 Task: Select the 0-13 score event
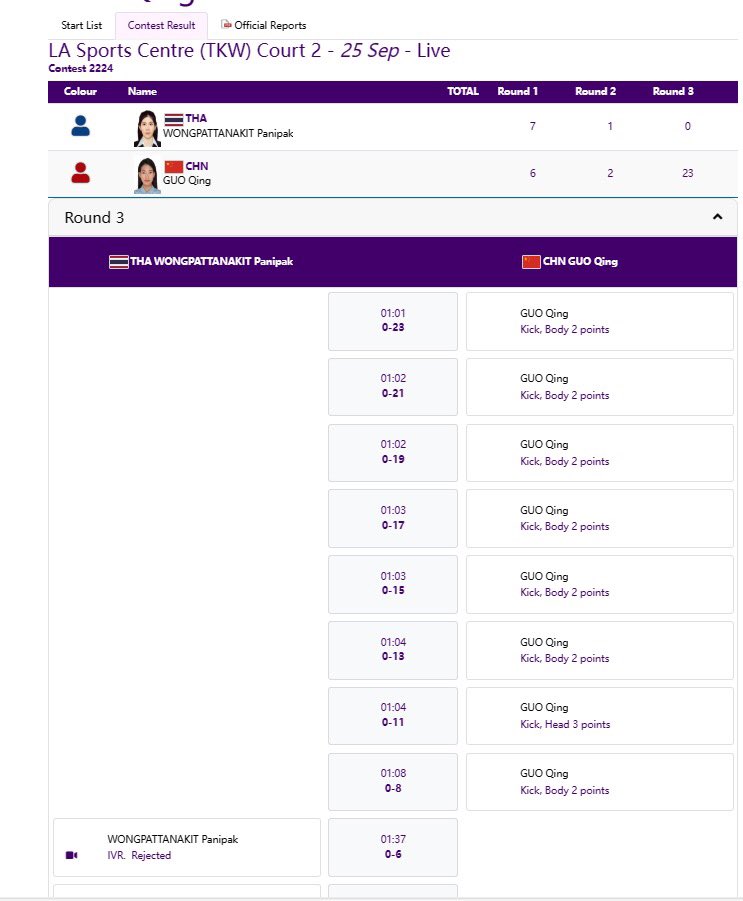tap(393, 650)
